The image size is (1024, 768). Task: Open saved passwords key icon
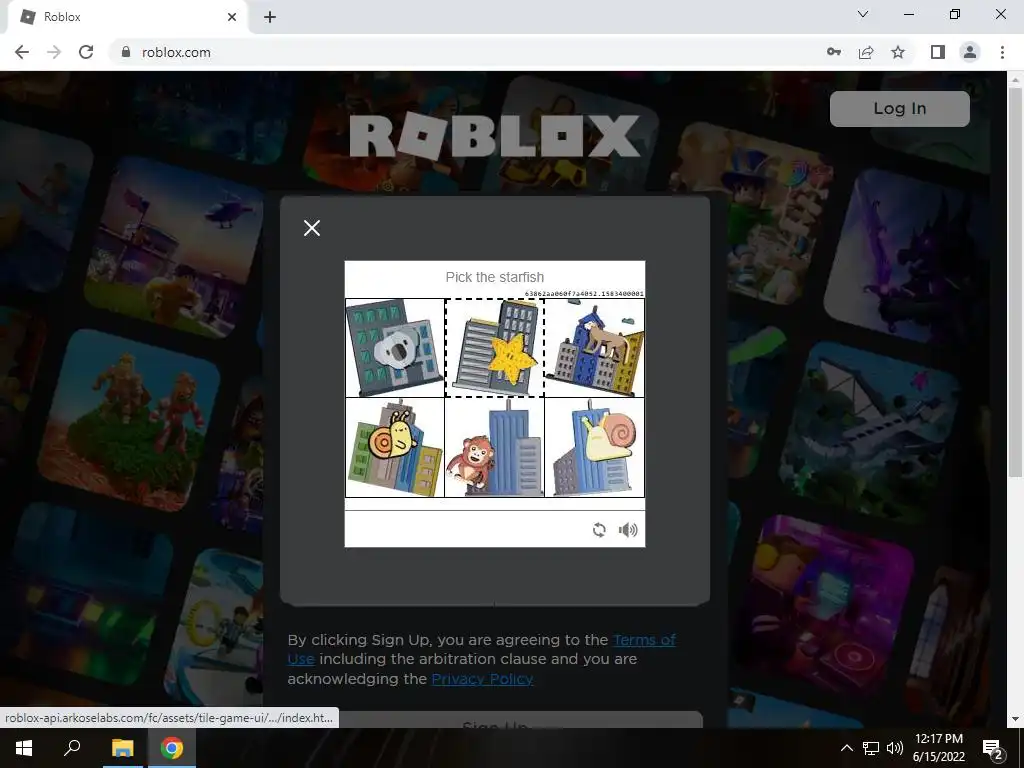[834, 52]
